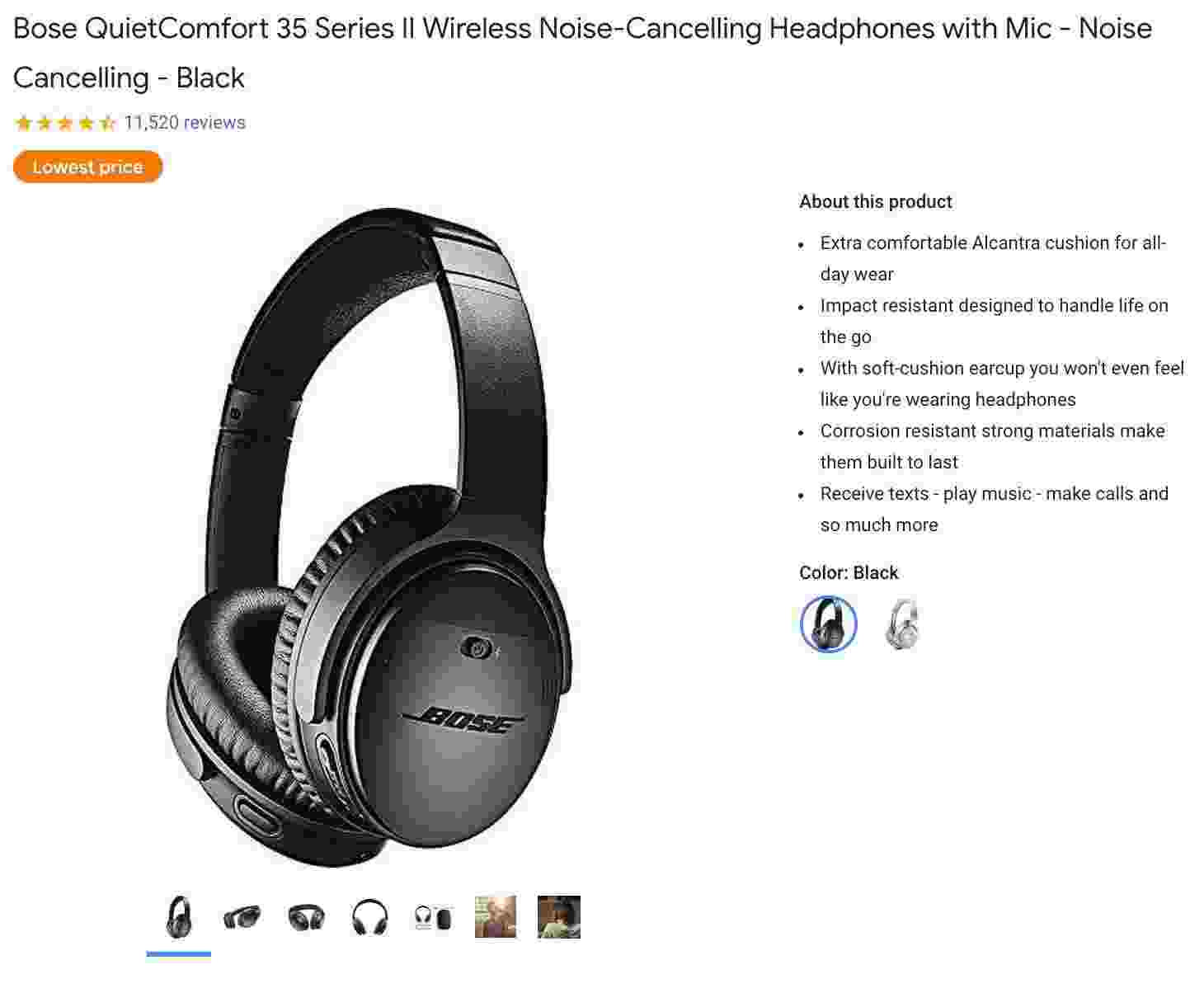Viewport: 1204px width, 993px height.
Task: Open the 11,520 reviews link
Action: [185, 123]
